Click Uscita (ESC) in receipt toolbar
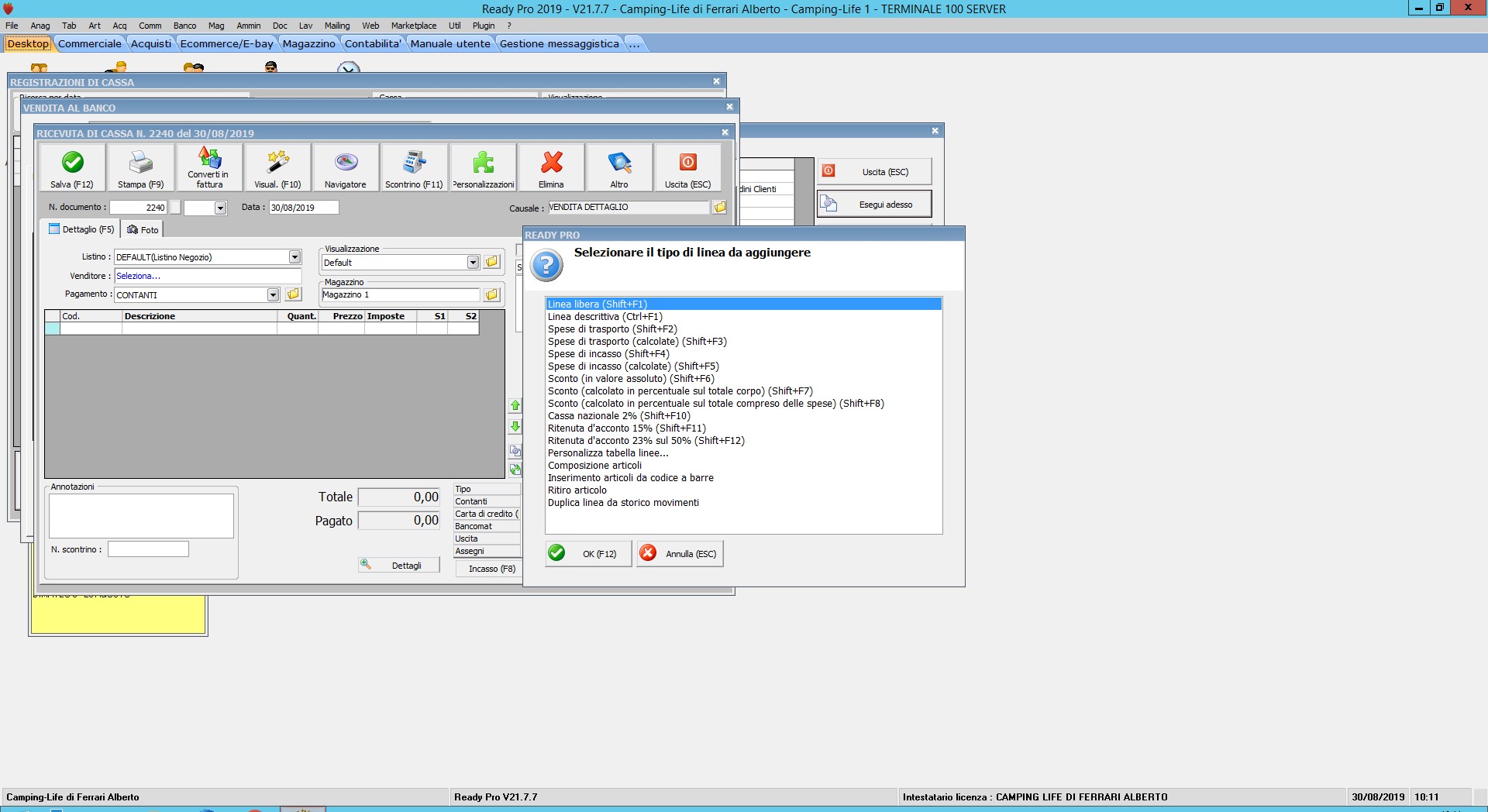Screen dimensions: 1488x812 tap(687, 167)
